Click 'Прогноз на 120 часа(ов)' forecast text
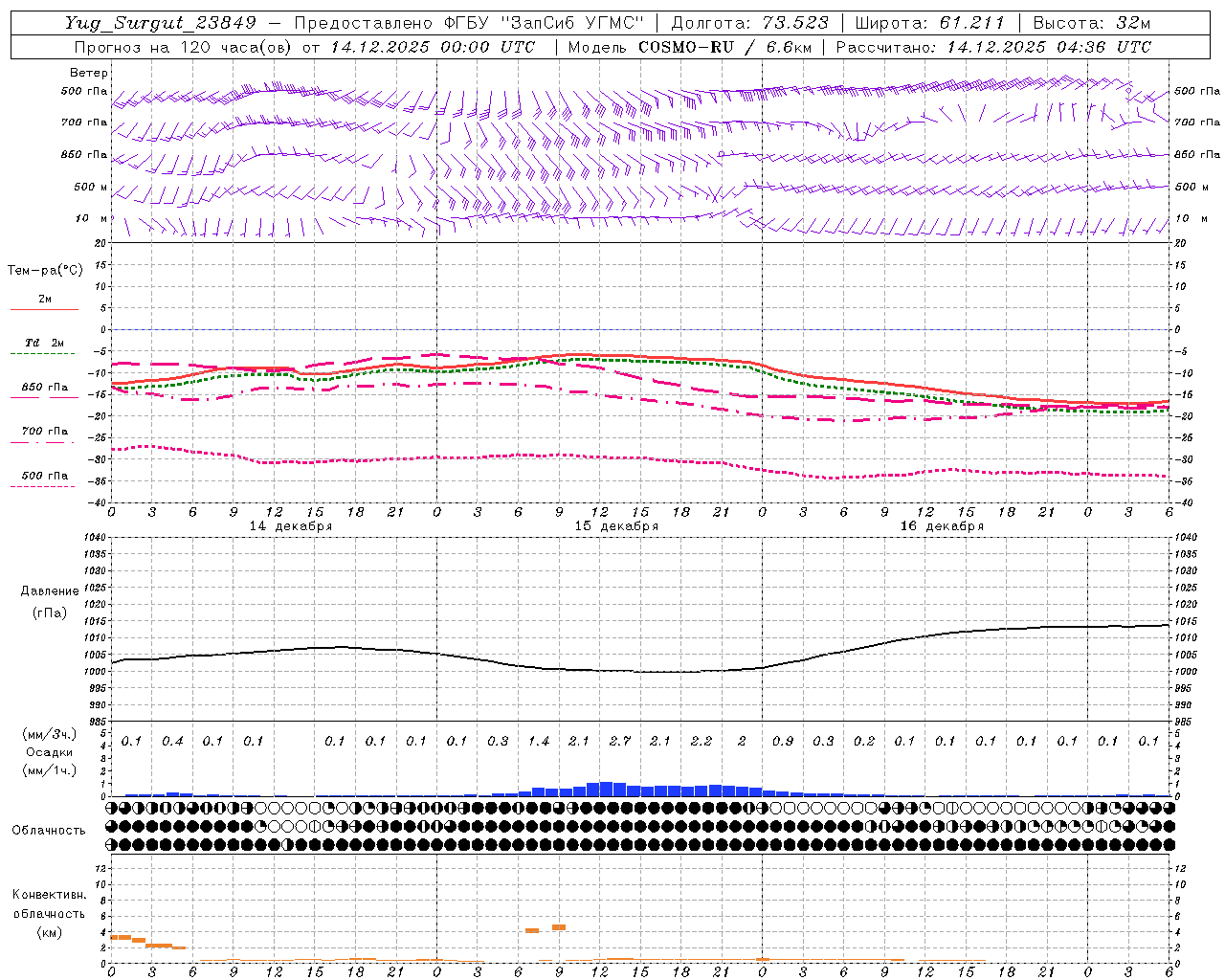The height and width of the screenshot is (980, 1225). (184, 47)
